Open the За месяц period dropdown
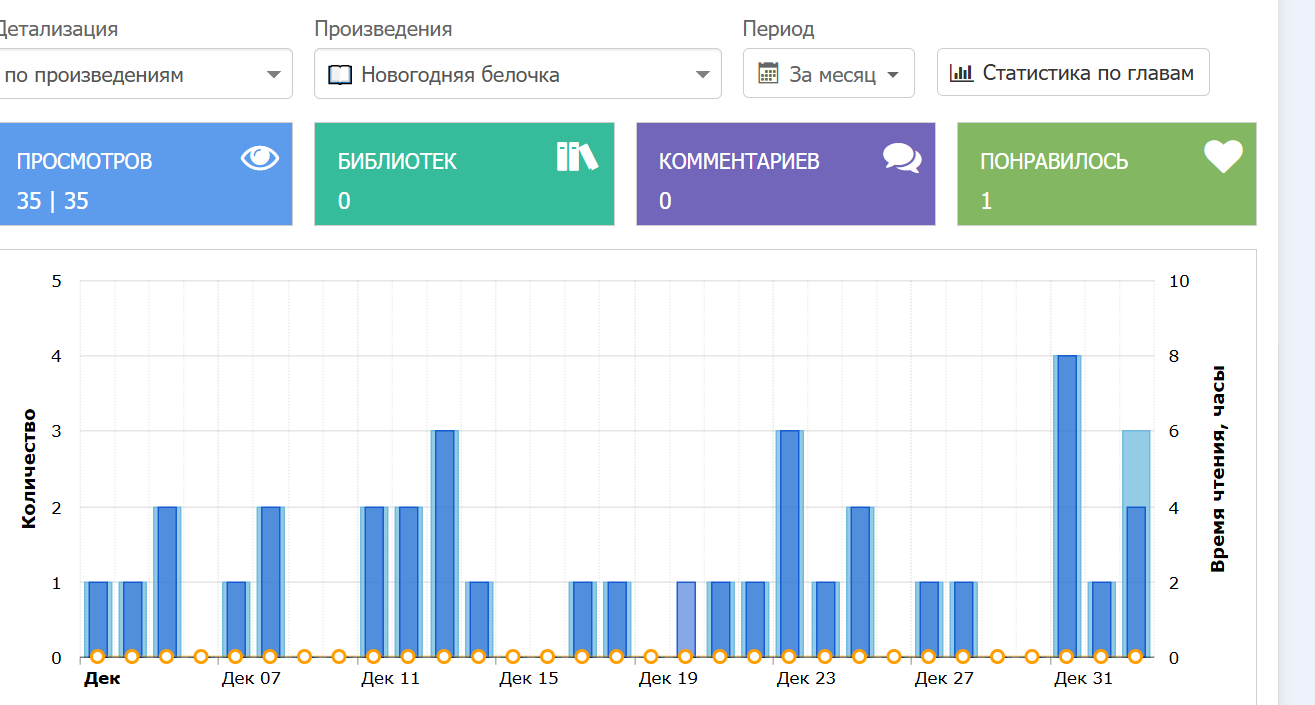Viewport: 1315px width, 705px height. (893, 75)
